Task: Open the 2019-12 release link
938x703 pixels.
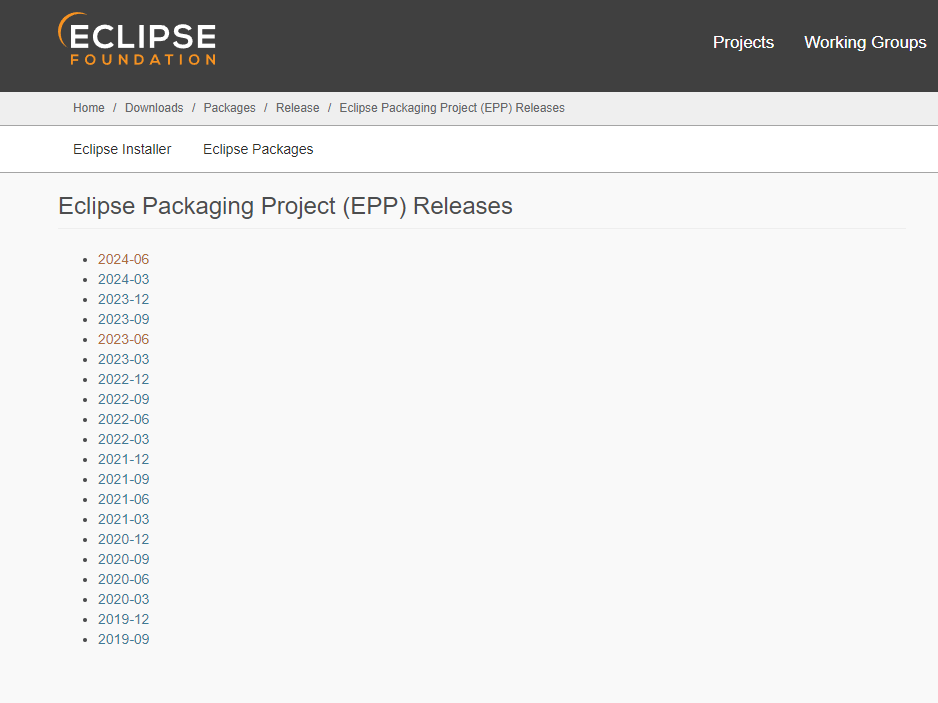Action: coord(123,619)
